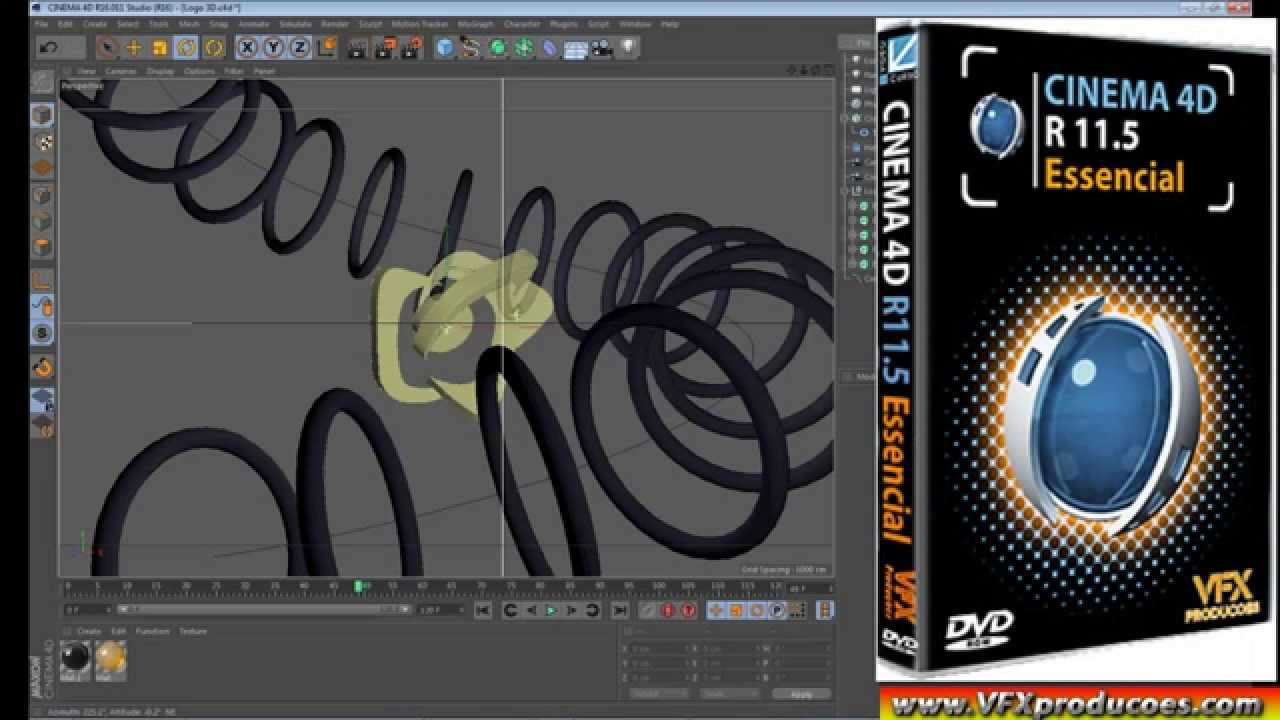Toggle Viewport Solo S icon

coord(42,332)
